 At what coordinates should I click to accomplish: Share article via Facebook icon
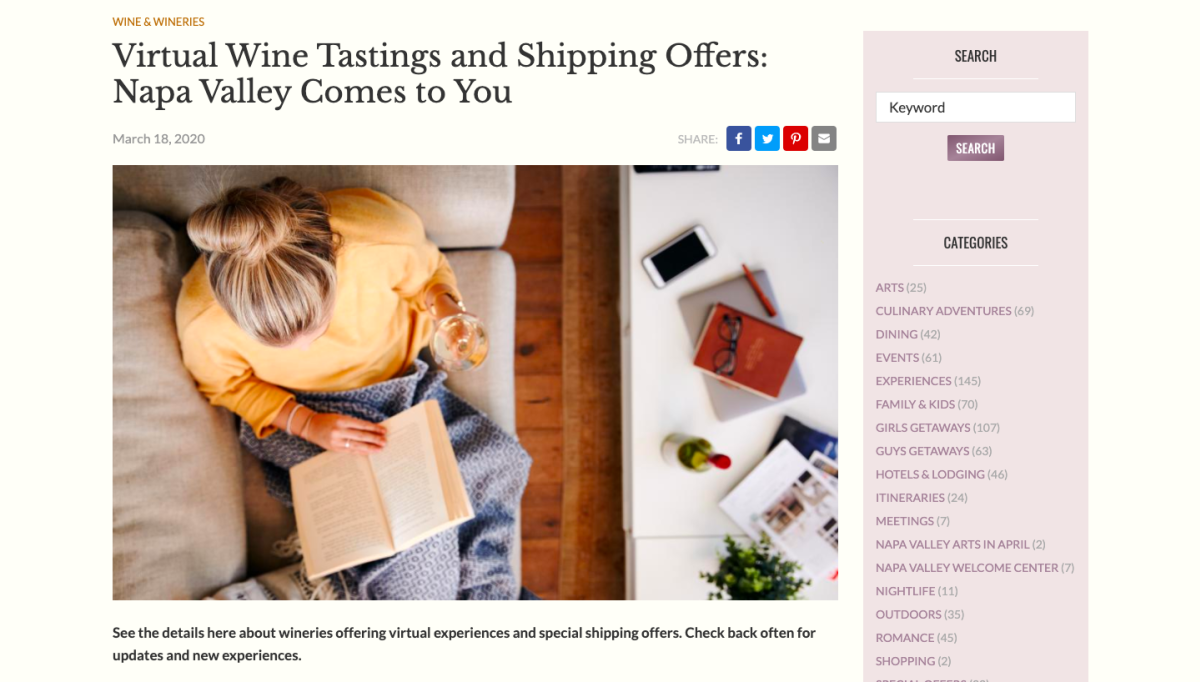coord(739,139)
